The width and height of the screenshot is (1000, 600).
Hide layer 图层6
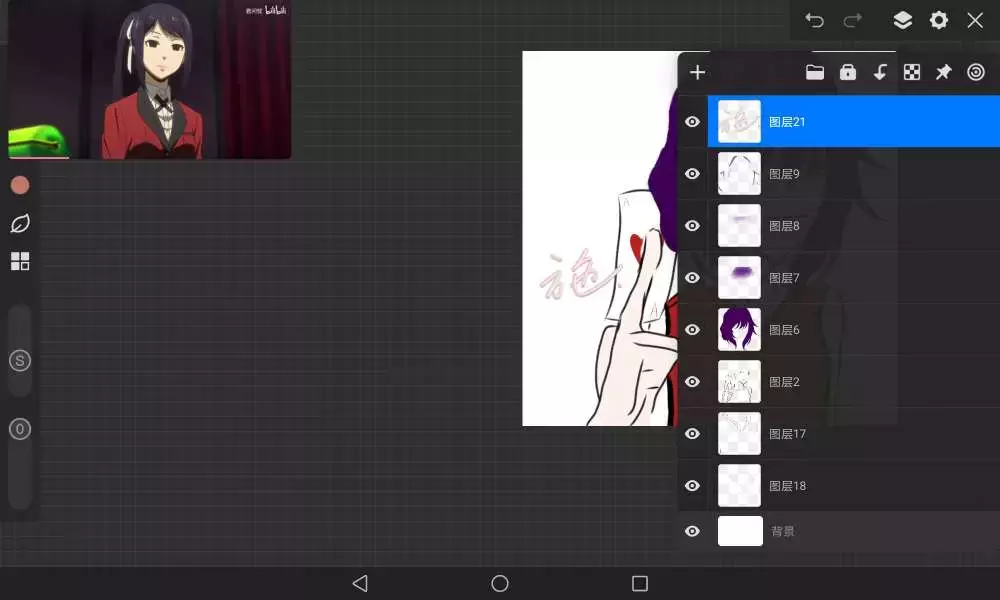(693, 330)
